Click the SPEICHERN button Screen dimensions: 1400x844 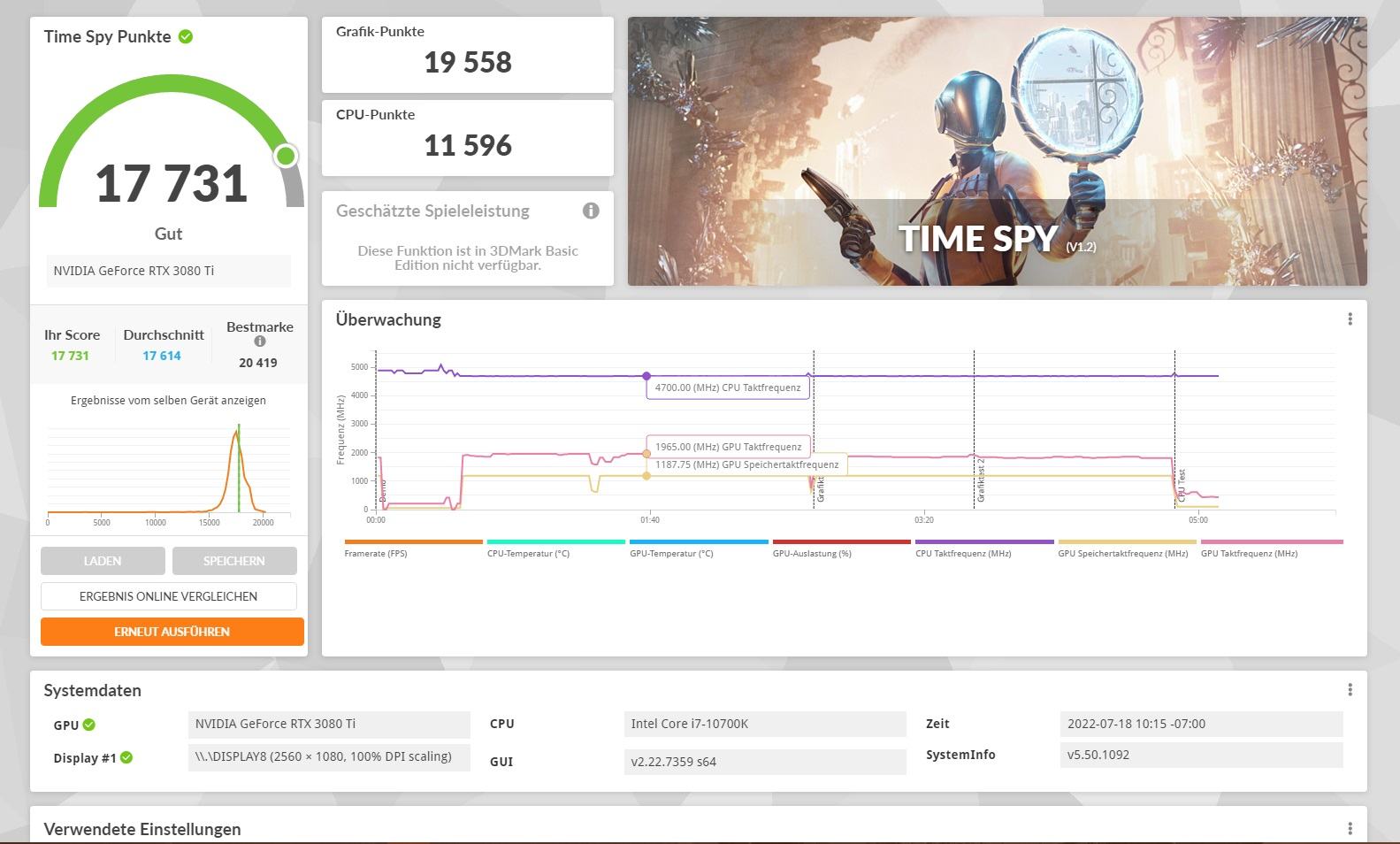point(234,561)
